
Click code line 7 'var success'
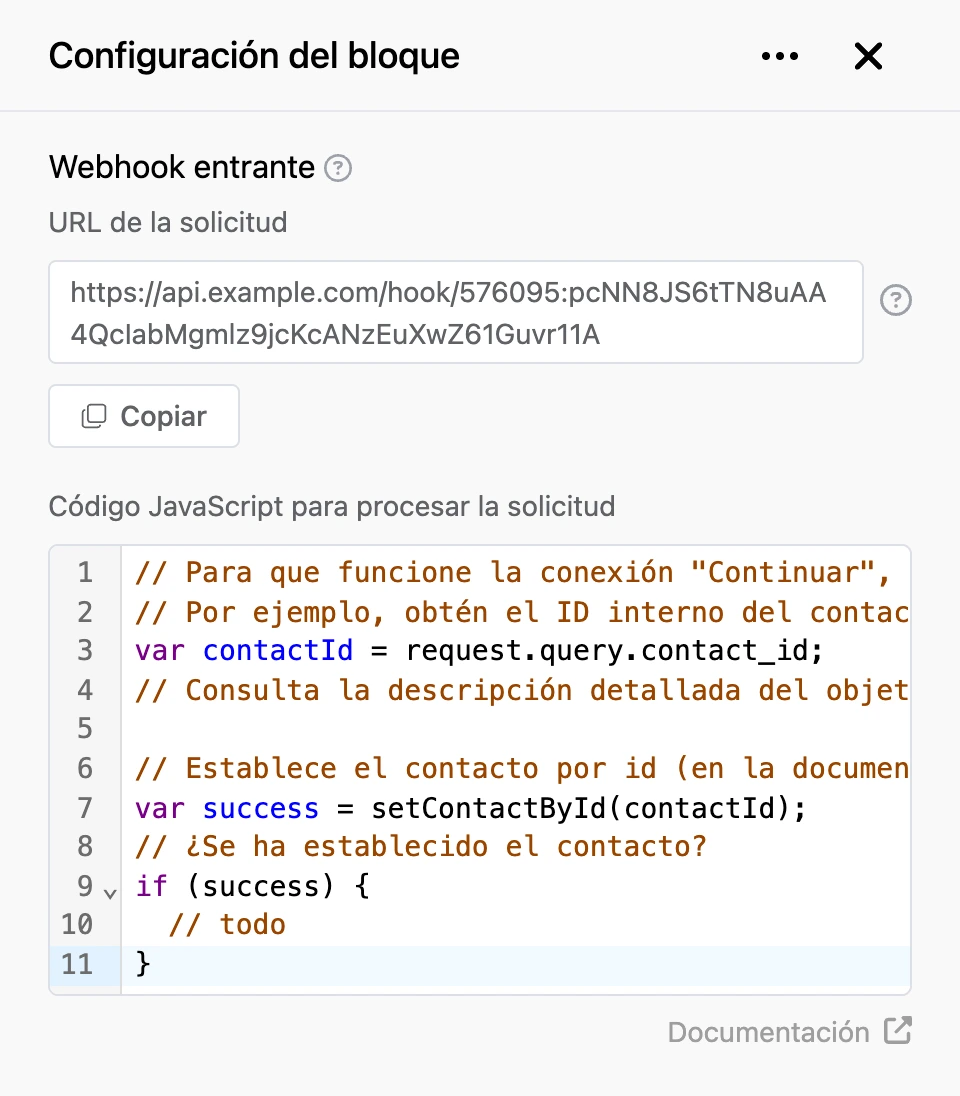point(471,808)
